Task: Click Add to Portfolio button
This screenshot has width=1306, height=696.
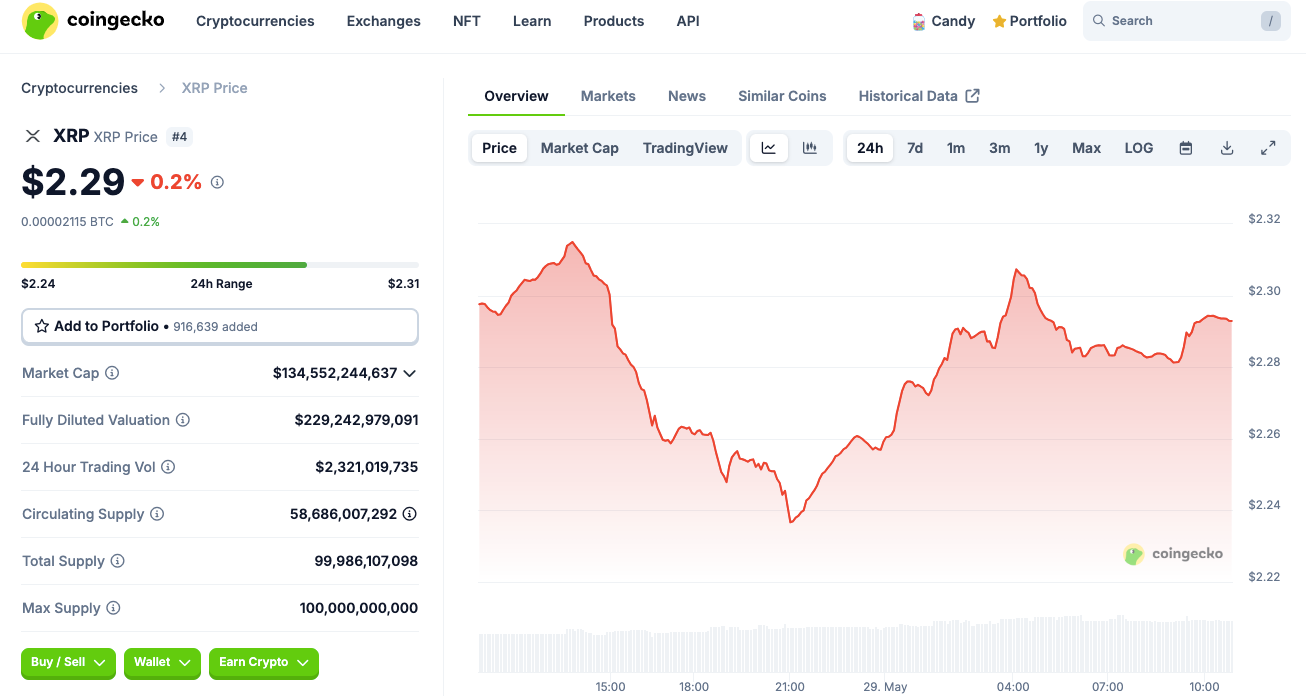Action: click(220, 326)
